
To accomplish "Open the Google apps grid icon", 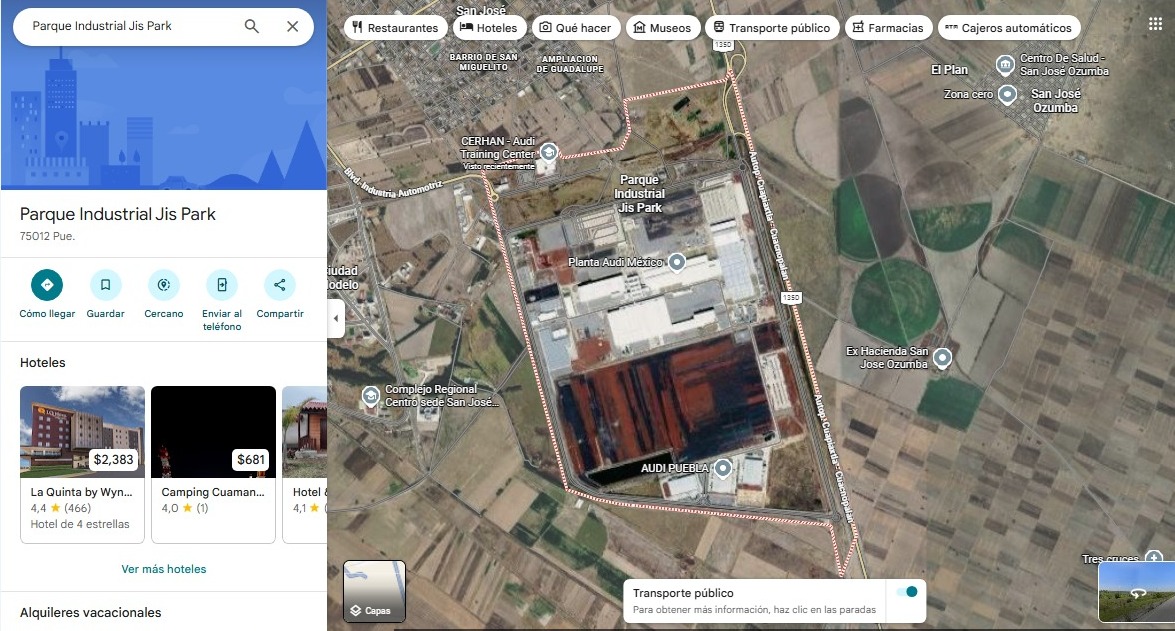I will click(x=1155, y=24).
